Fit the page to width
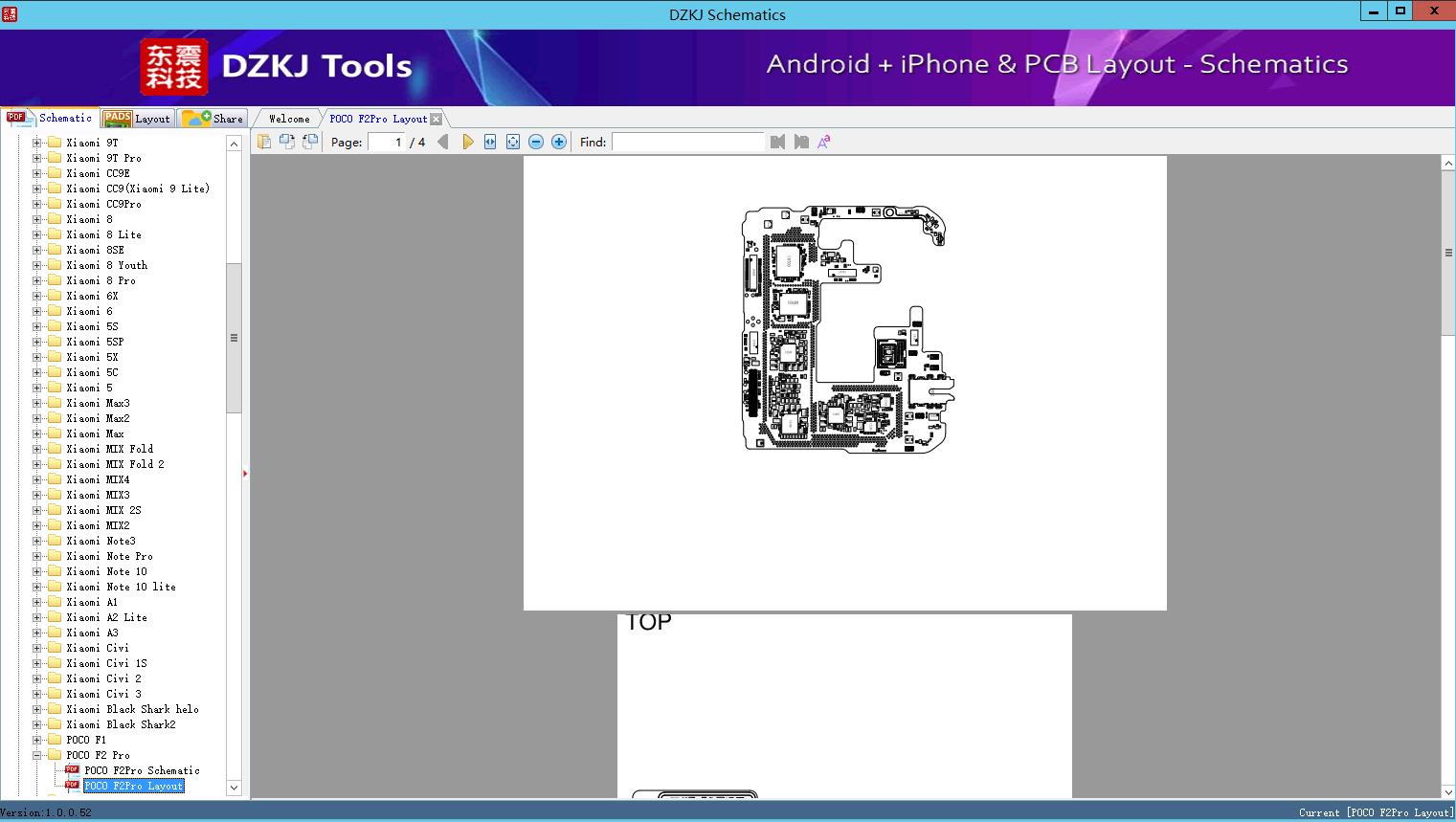The image size is (1456, 822). 490,142
